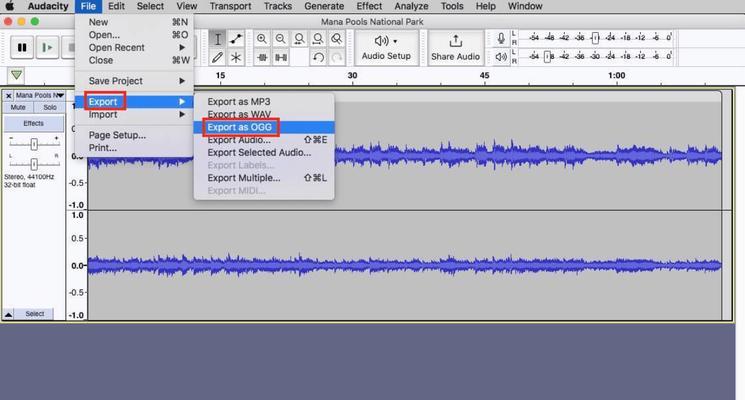
Task: Click the green timeline playhead triangle
Action: (16, 75)
